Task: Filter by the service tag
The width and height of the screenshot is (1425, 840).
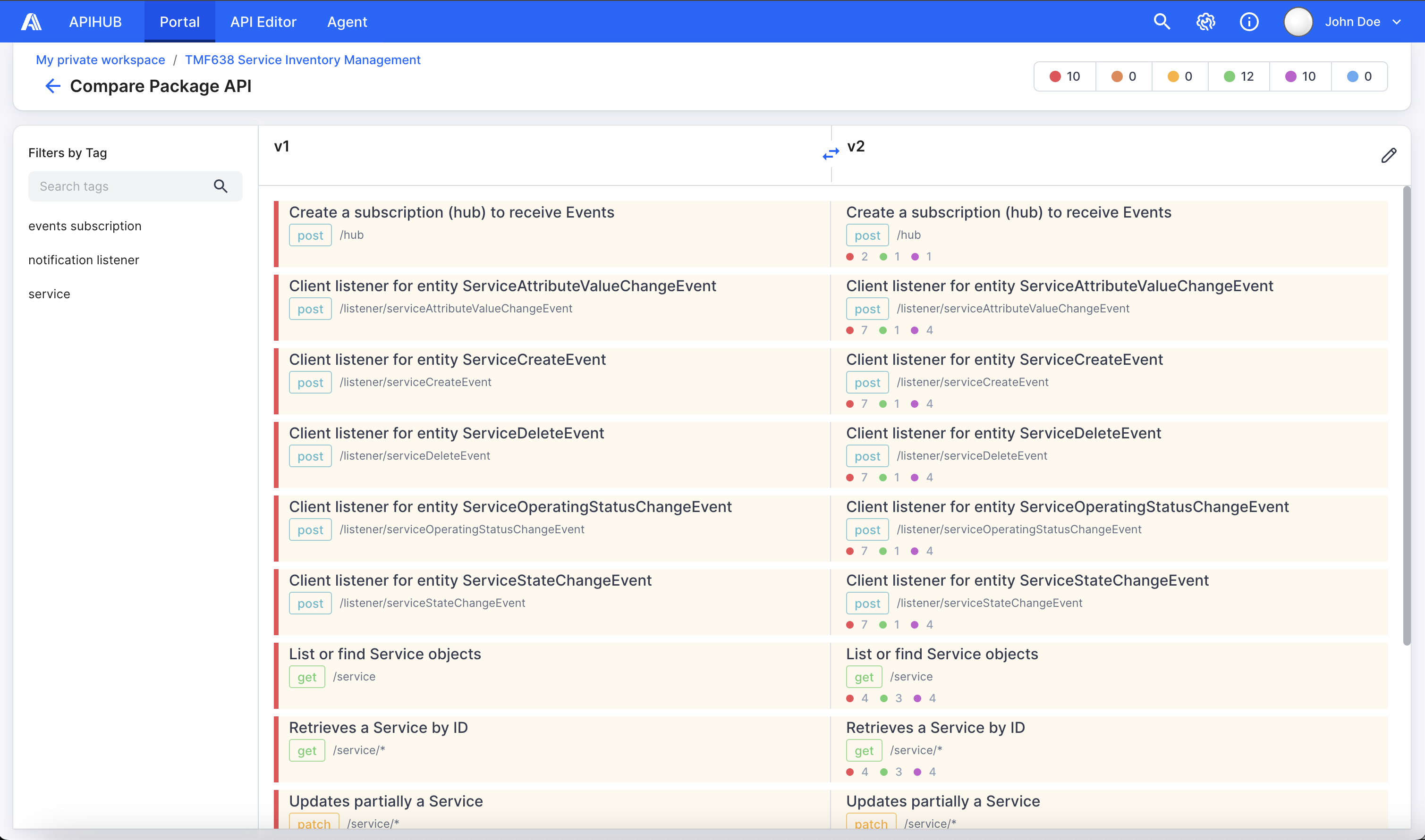Action: 49,294
